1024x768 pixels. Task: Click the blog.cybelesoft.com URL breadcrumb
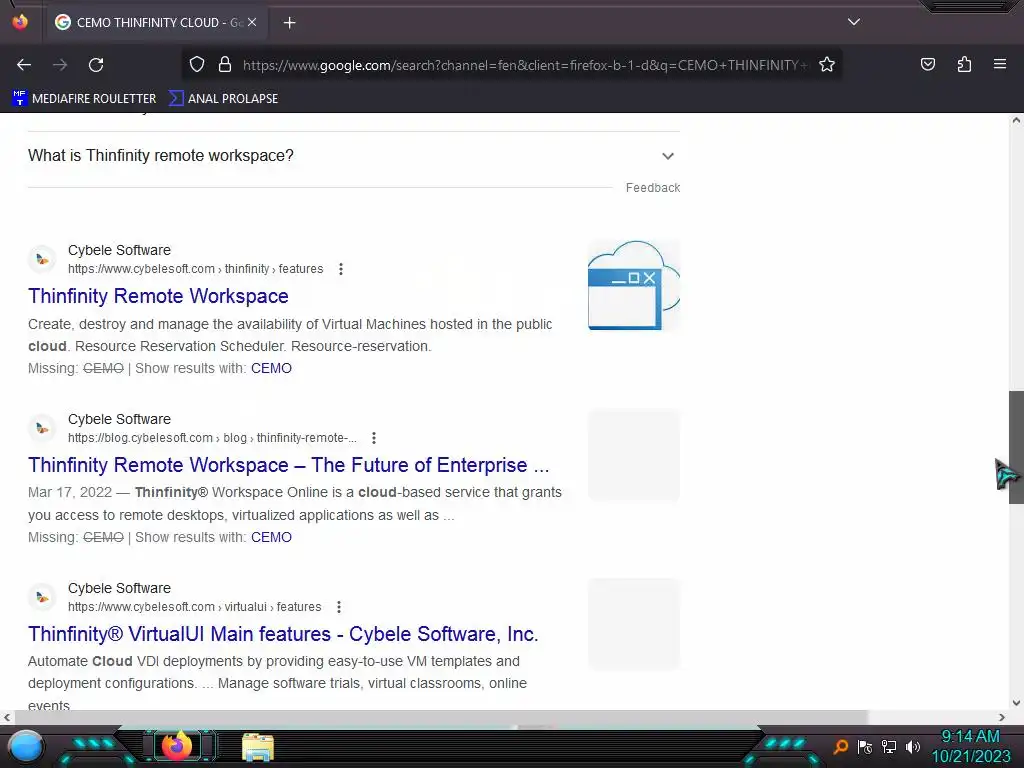(x=212, y=438)
